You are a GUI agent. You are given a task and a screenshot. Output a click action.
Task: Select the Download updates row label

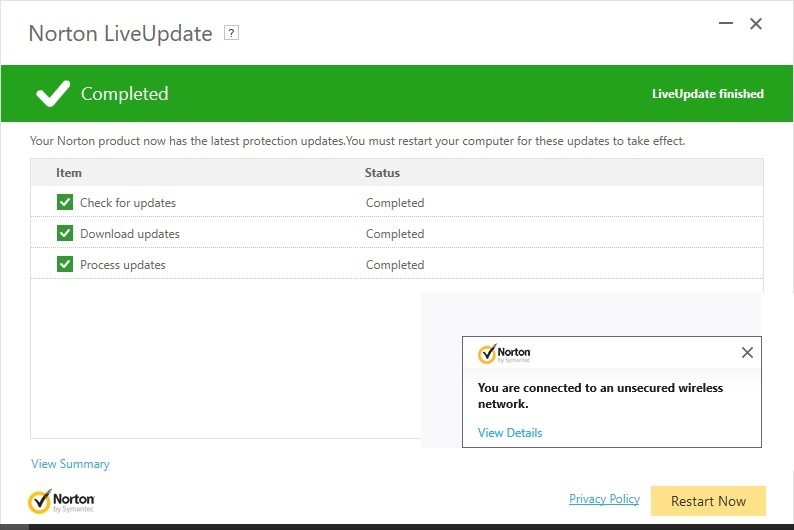pos(130,233)
